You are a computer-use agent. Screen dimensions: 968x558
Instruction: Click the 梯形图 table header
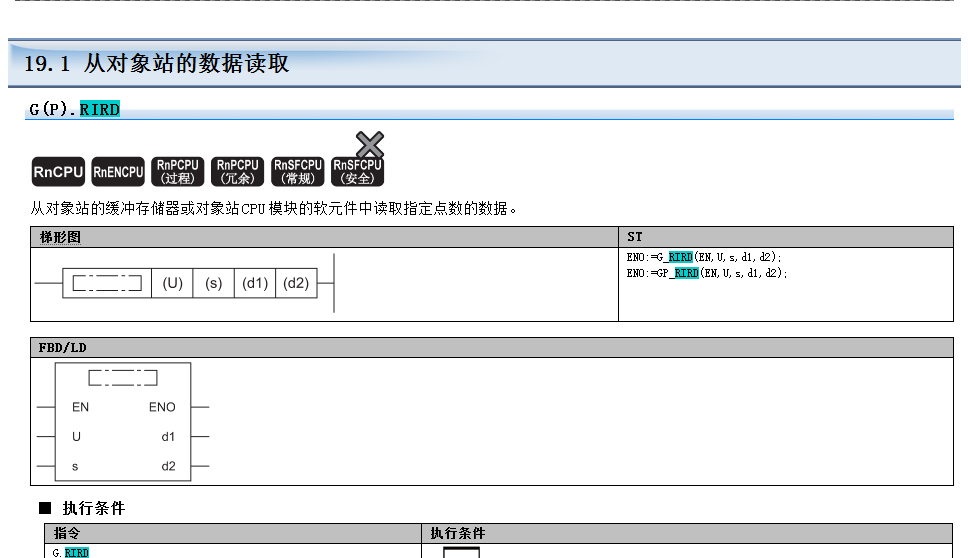pyautogui.click(x=60, y=237)
